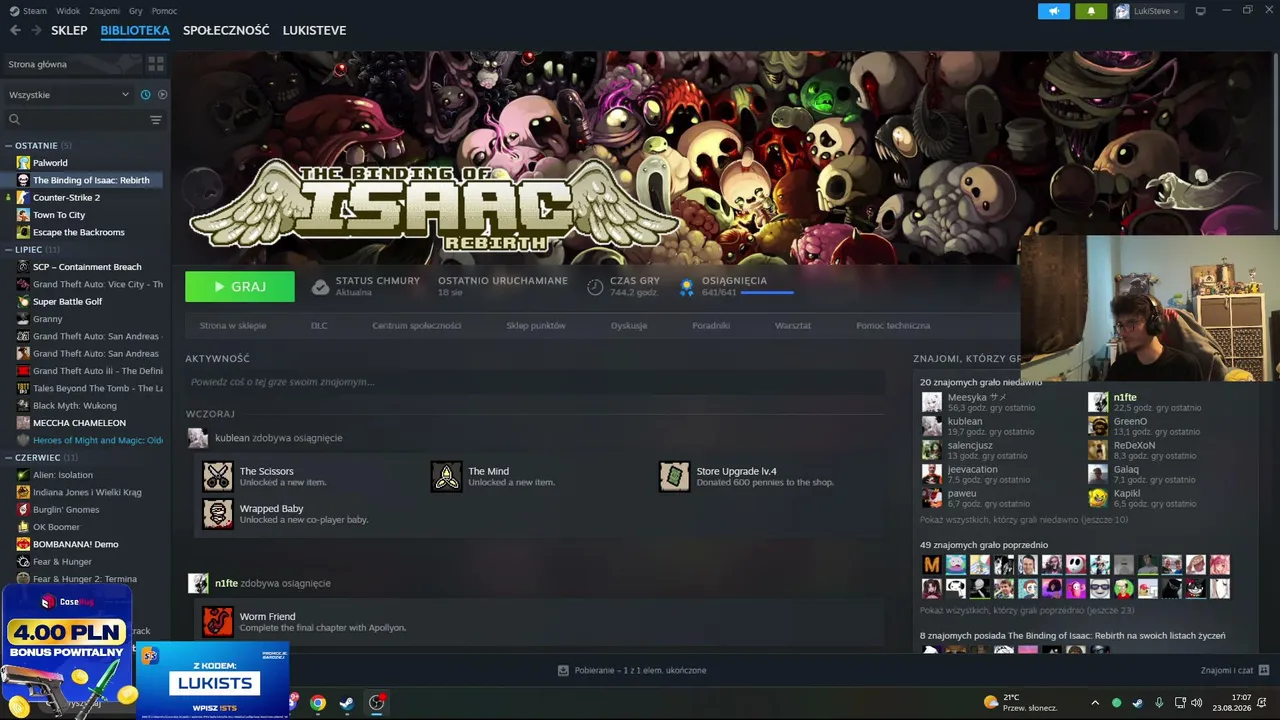This screenshot has width=1280, height=720.
Task: Open The Scissors achievement icon
Action: [218, 476]
